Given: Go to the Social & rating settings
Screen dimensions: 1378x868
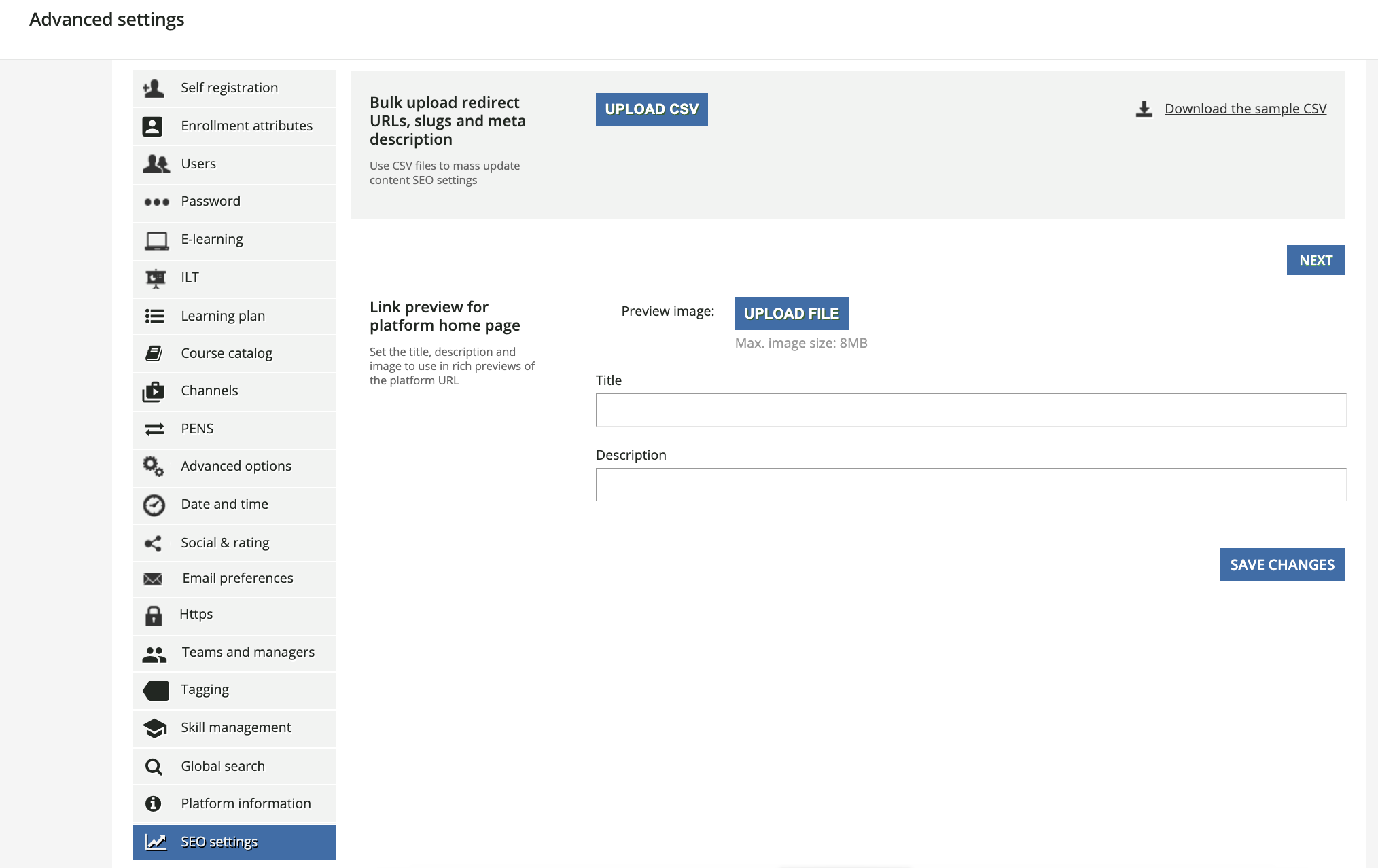Looking at the screenshot, I should point(225,543).
